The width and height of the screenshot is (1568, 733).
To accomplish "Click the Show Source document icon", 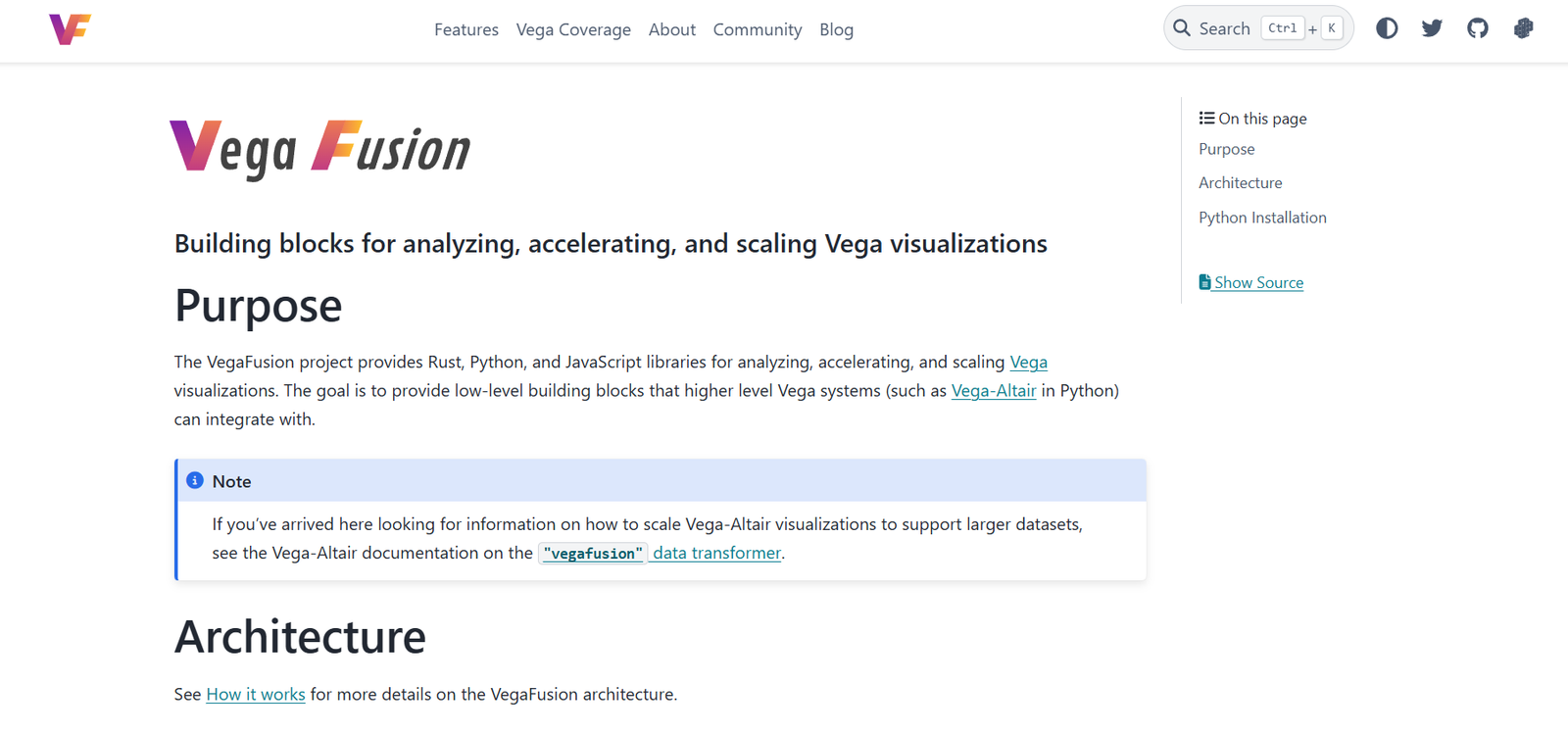I will (1204, 282).
